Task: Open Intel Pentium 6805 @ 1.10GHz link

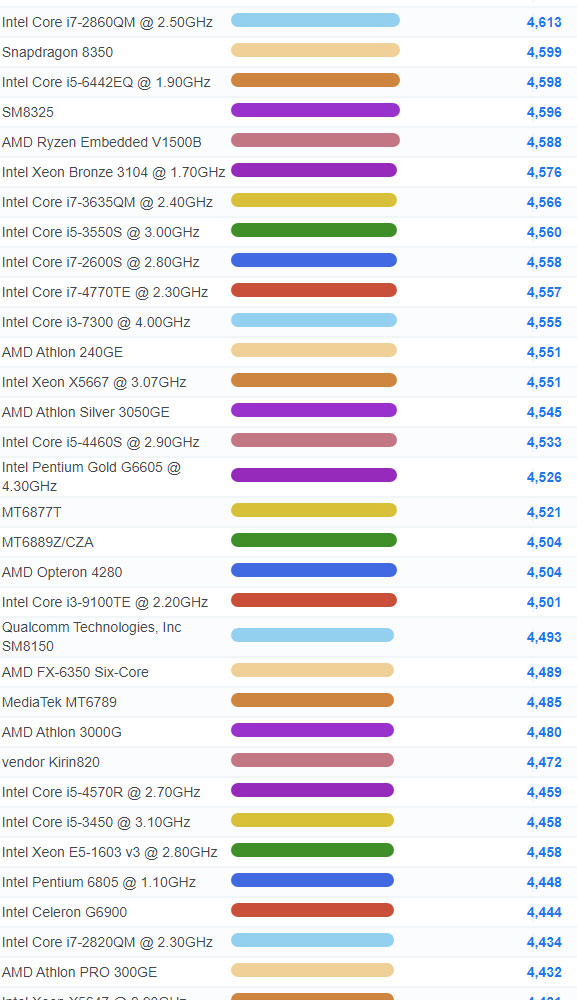Action: click(99, 882)
